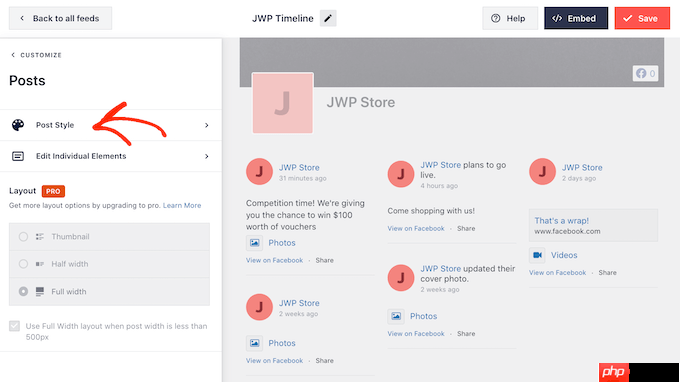Screen dimensions: 680x382
Task: Open the Photos link under the competition post
Action: (x=282, y=243)
